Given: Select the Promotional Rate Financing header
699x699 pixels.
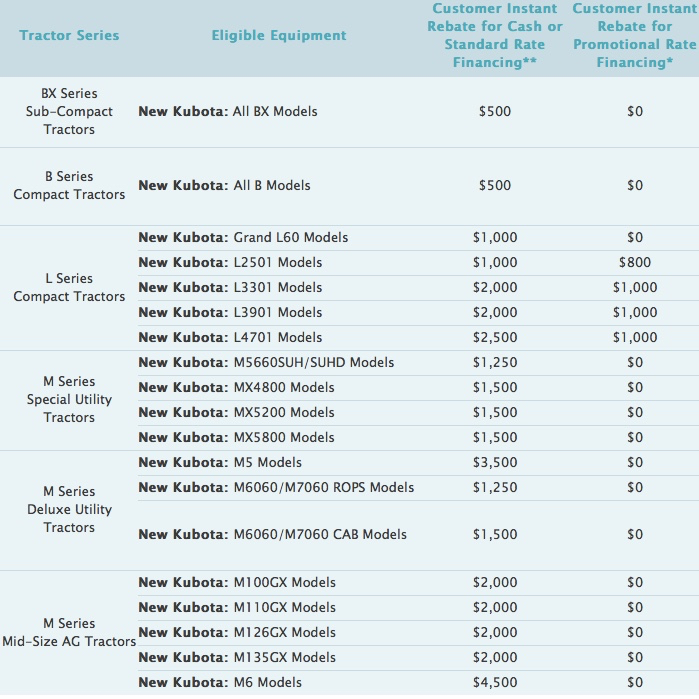Looking at the screenshot, I should [x=635, y=35].
